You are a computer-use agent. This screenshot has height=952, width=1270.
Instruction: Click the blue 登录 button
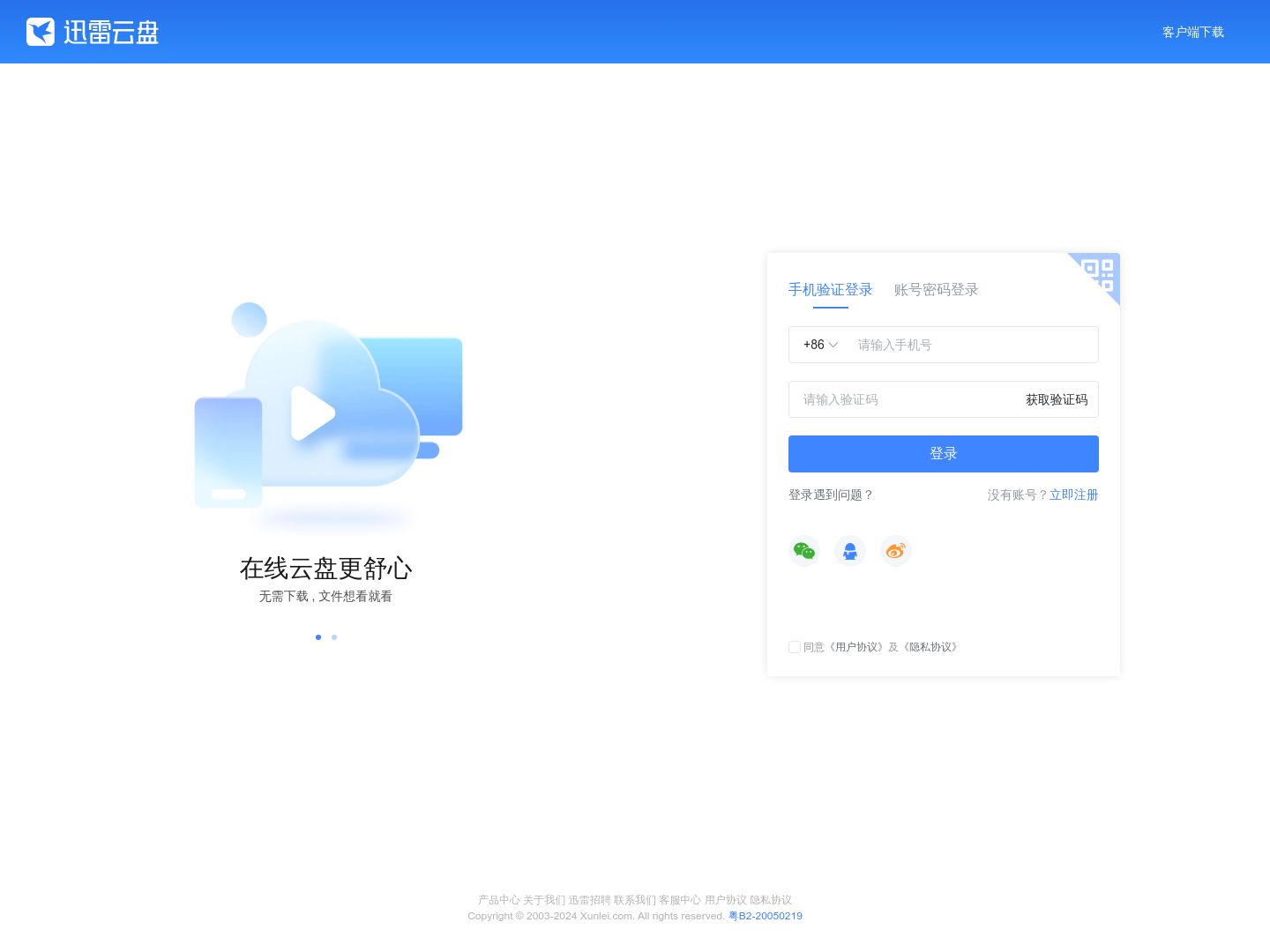click(x=944, y=454)
